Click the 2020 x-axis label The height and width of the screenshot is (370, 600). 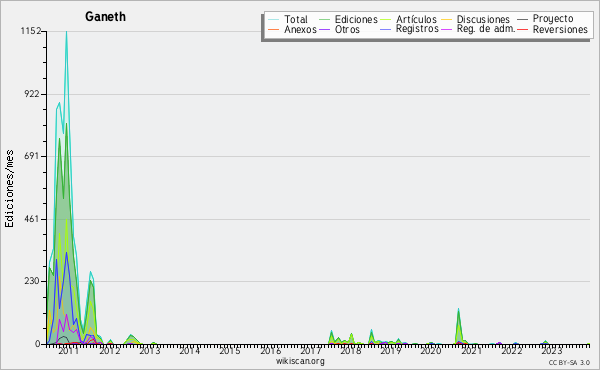point(431,351)
